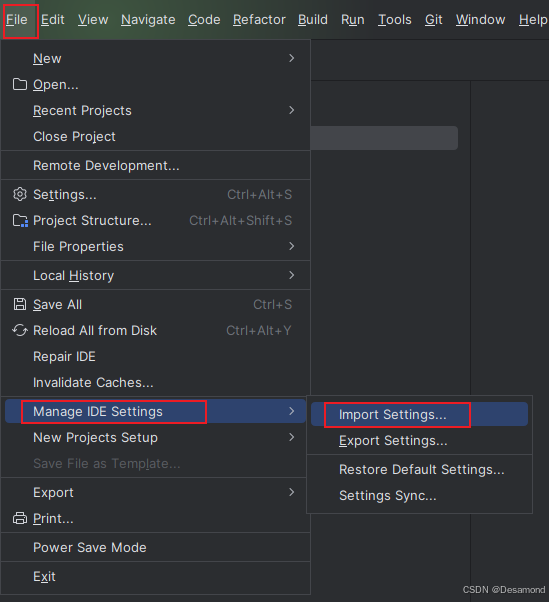Expand the New Projects Setup arrow
Image resolution: width=549 pixels, height=602 pixels.
click(291, 437)
